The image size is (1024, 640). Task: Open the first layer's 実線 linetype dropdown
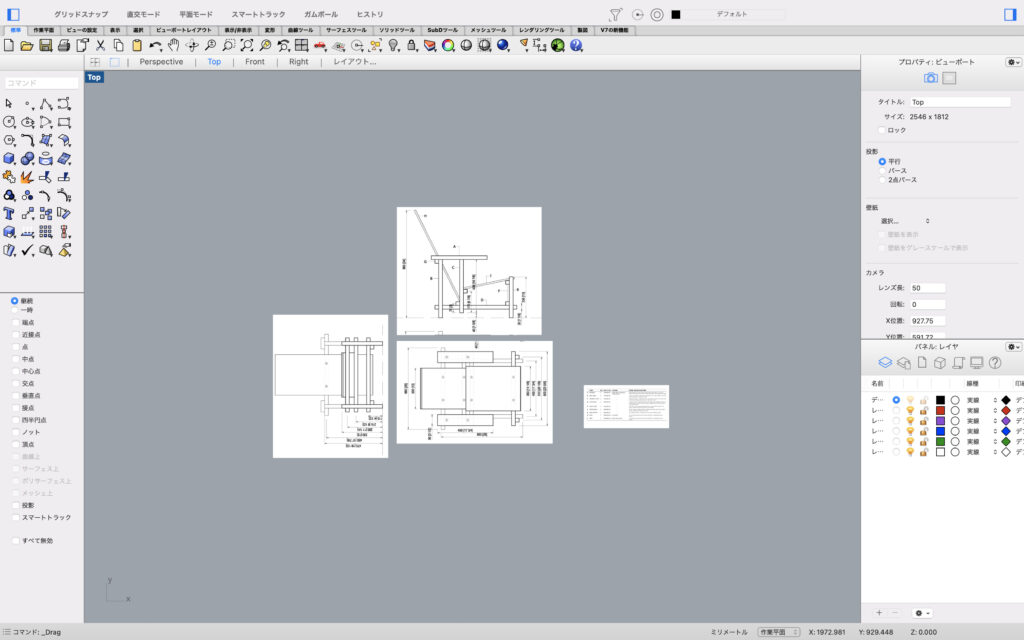(x=982, y=400)
